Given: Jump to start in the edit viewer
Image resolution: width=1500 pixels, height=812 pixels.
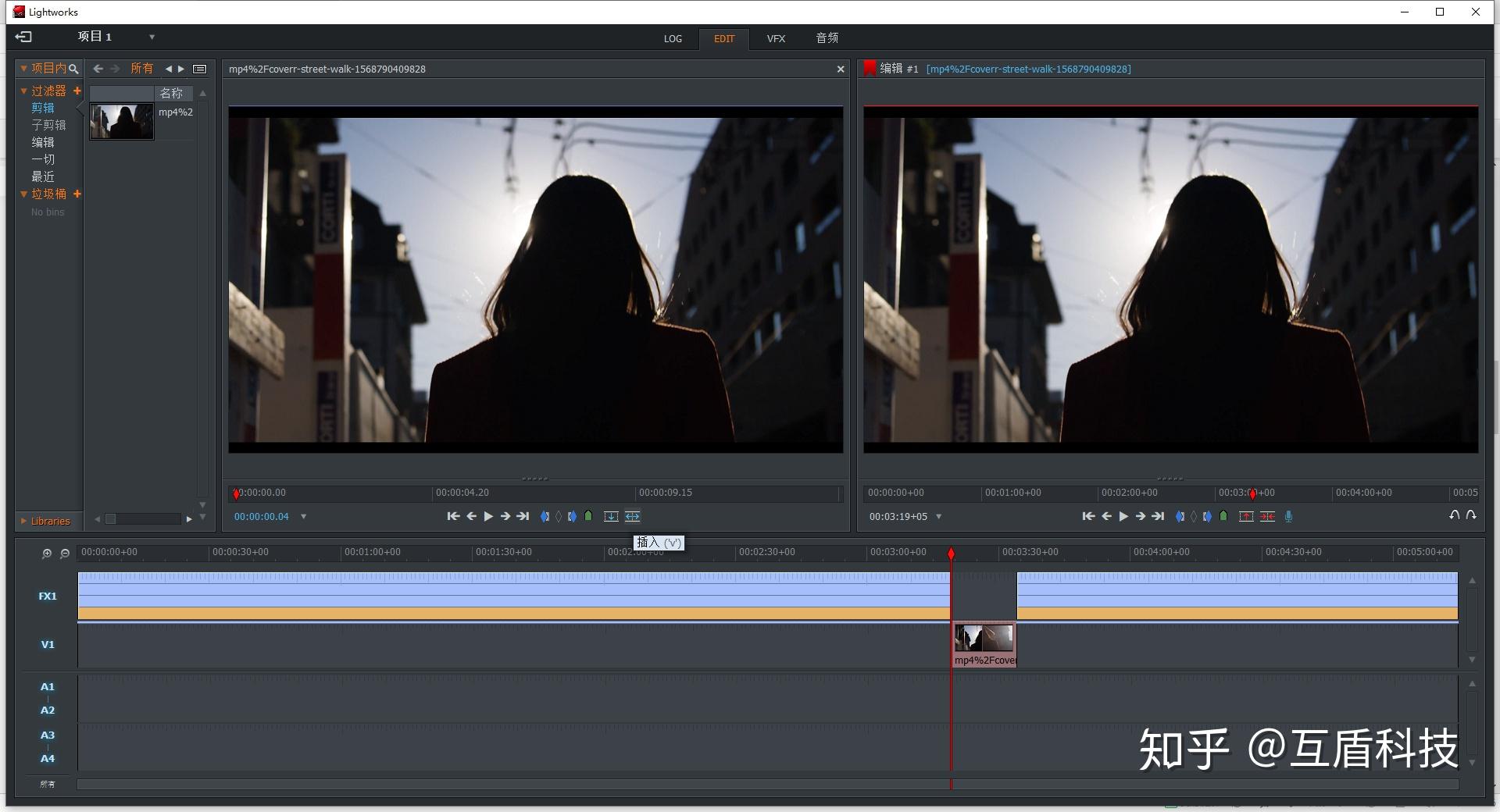Looking at the screenshot, I should tap(1088, 516).
